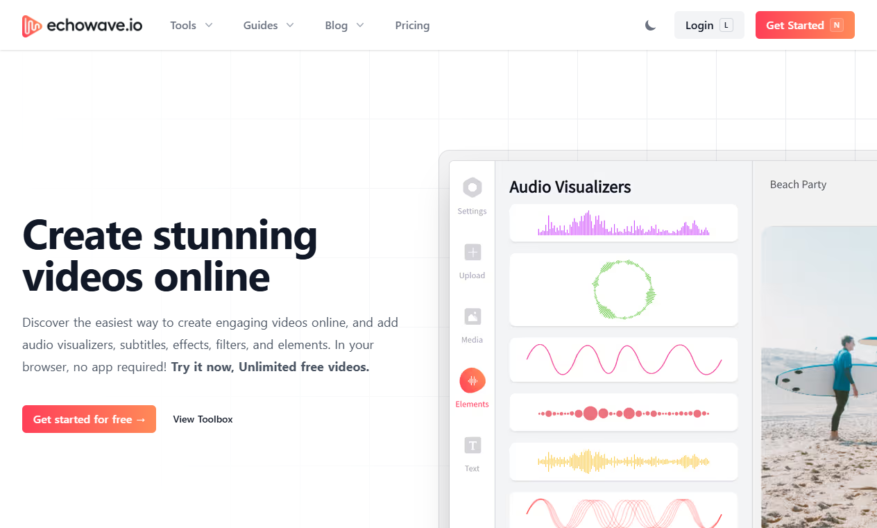Select the yellow waveform visualizer
The height and width of the screenshot is (528, 877).
tap(624, 461)
